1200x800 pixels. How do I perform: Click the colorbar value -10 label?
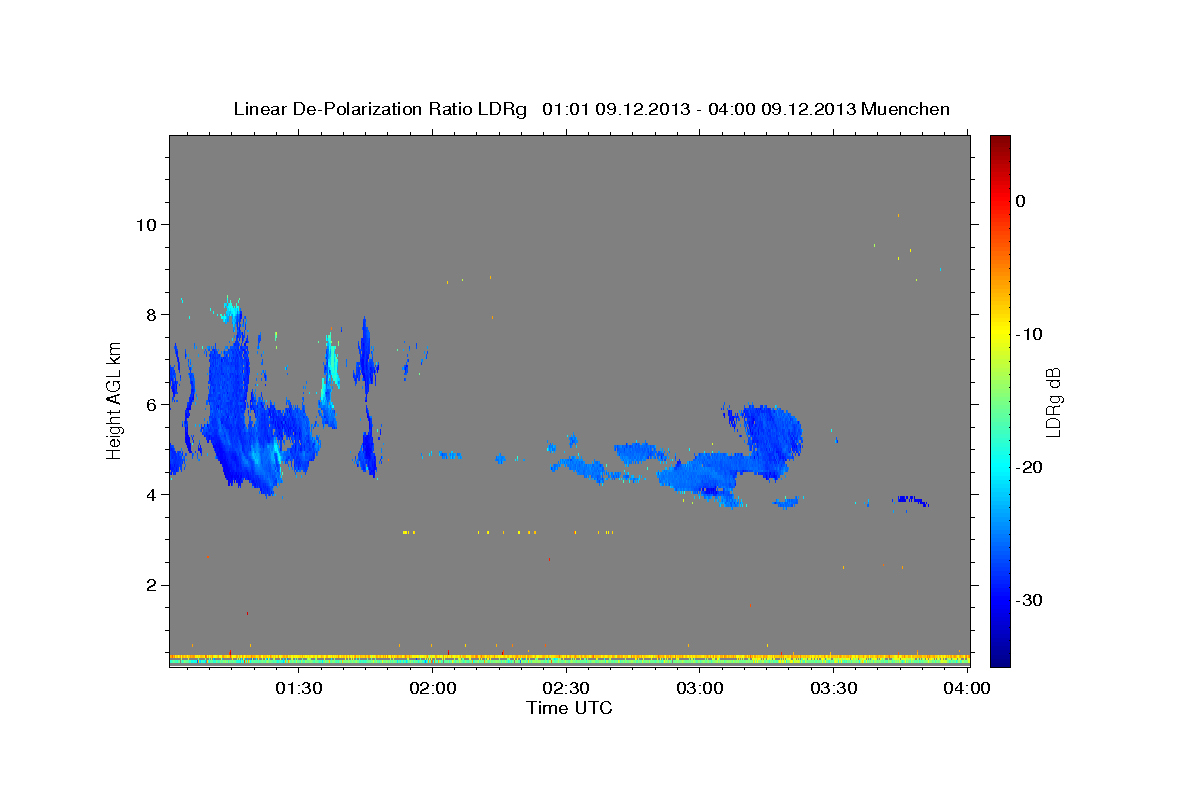click(1029, 334)
